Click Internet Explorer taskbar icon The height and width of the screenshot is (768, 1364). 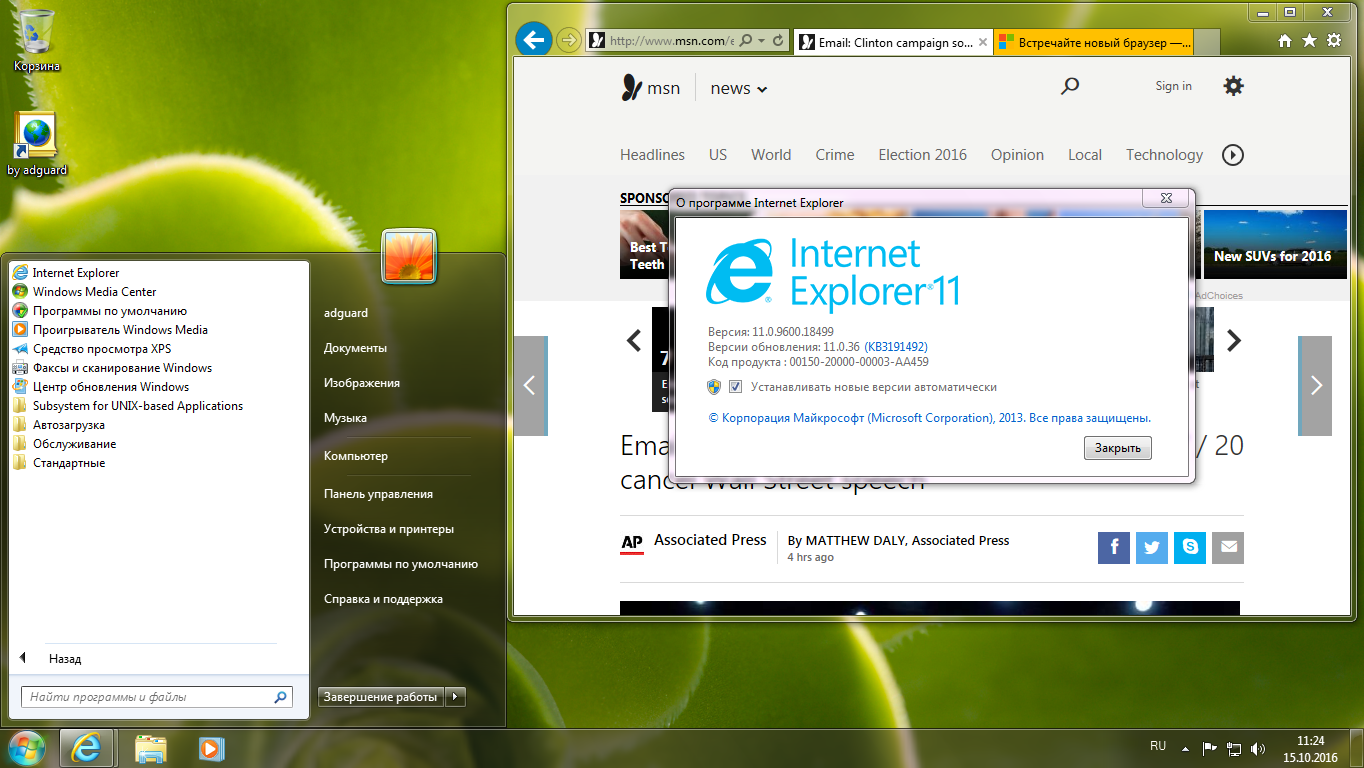pyautogui.click(x=89, y=747)
